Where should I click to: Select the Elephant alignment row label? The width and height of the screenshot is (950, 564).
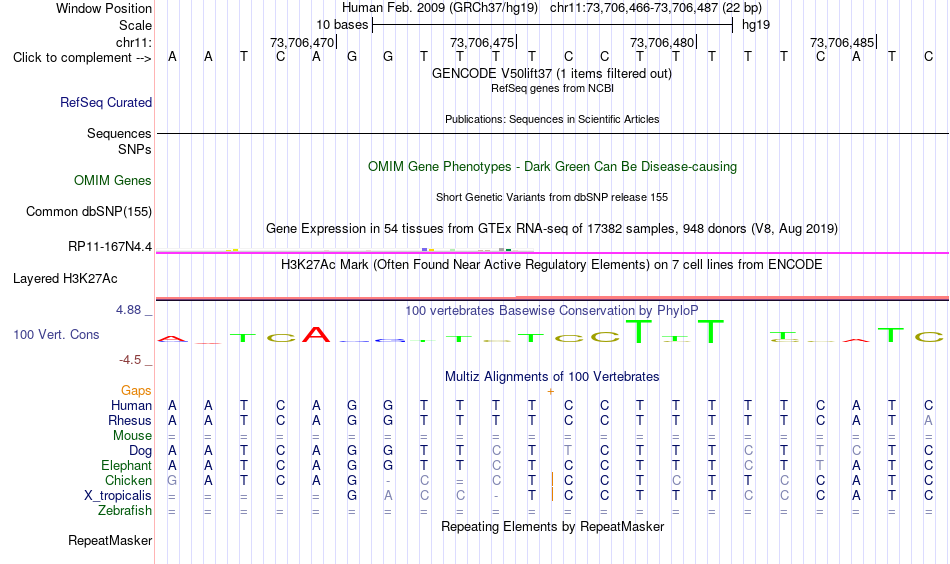pyautogui.click(x=127, y=465)
